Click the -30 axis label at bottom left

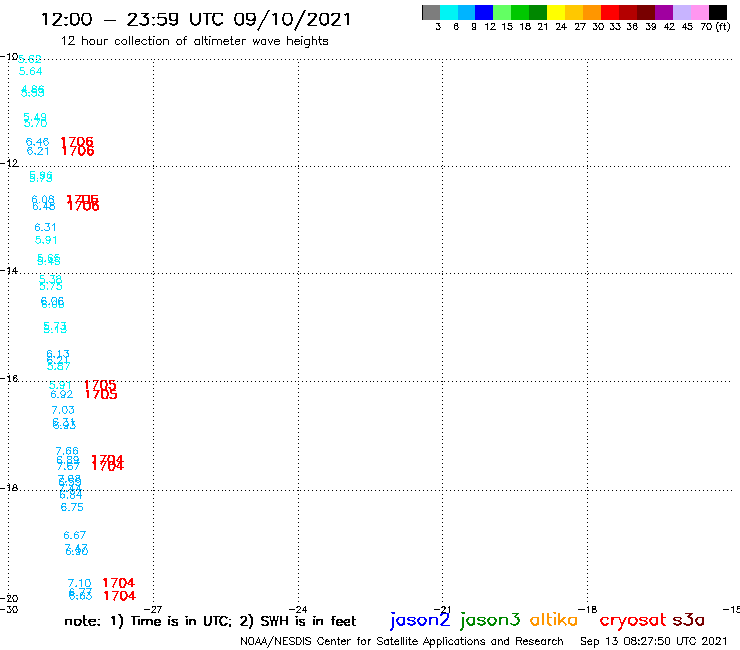pyautogui.click(x=9, y=609)
